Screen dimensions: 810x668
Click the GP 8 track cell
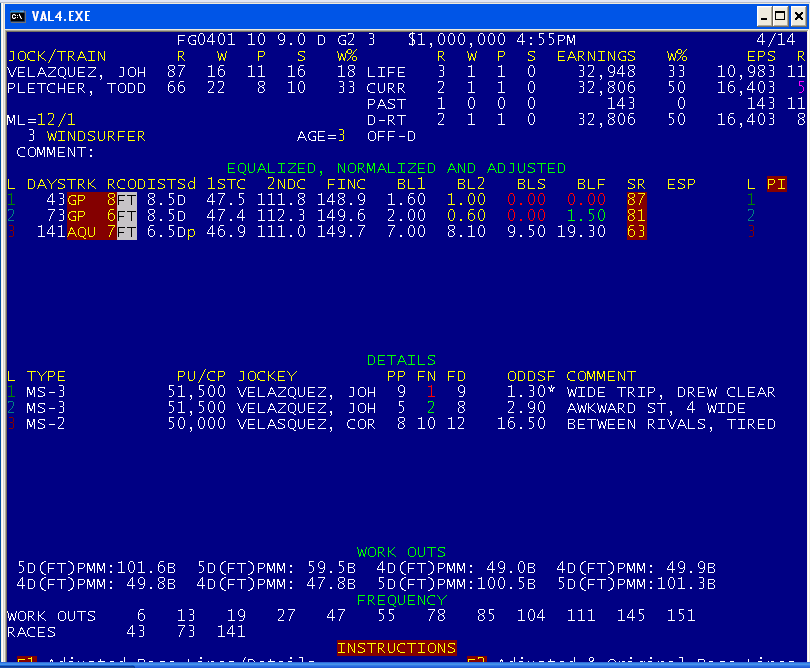pyautogui.click(x=92, y=199)
